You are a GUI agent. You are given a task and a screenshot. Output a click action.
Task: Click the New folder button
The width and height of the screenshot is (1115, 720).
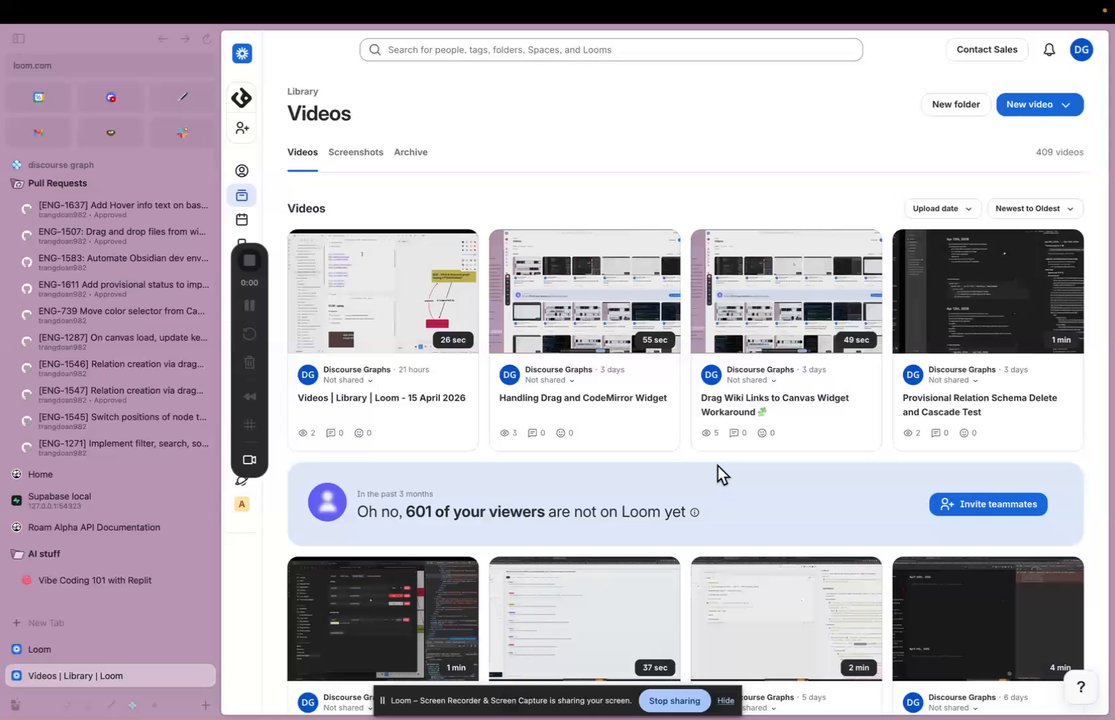tap(956, 104)
